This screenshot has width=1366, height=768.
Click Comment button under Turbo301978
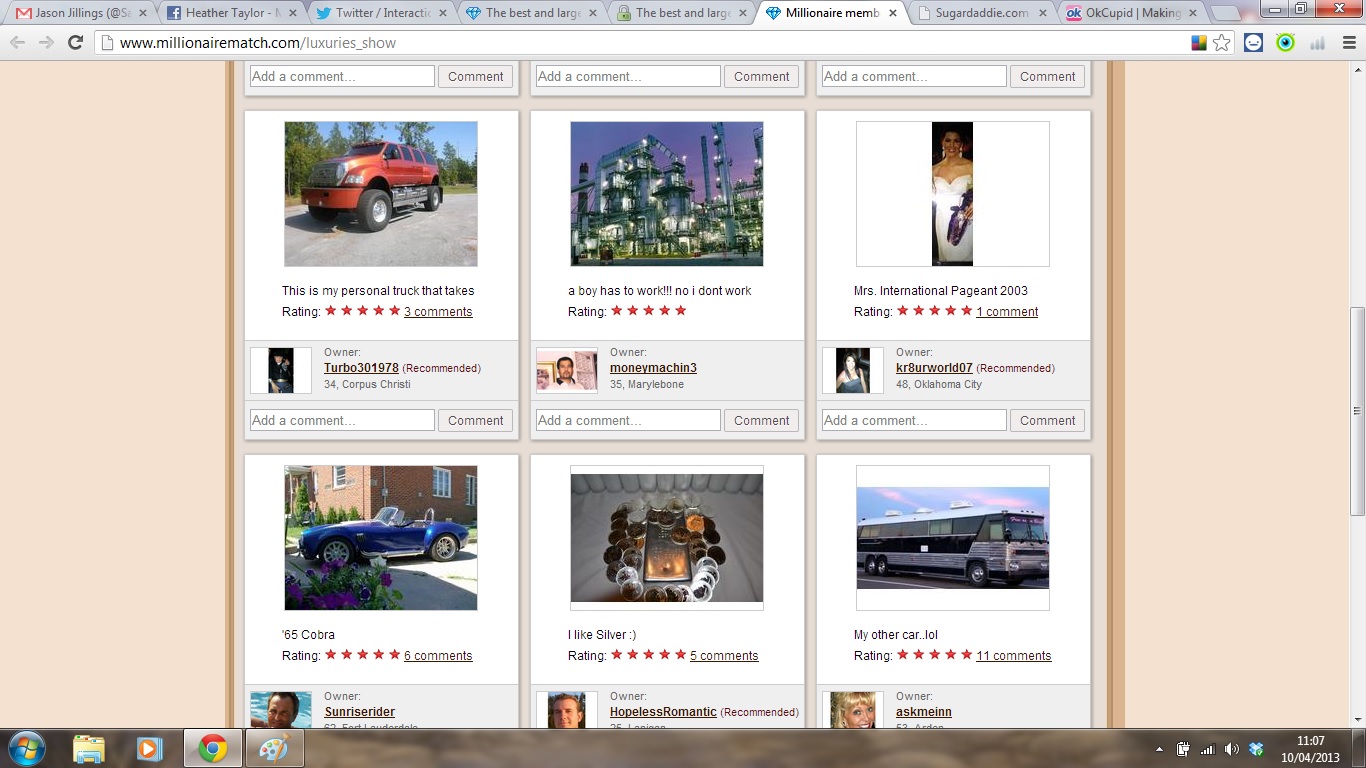click(x=476, y=421)
